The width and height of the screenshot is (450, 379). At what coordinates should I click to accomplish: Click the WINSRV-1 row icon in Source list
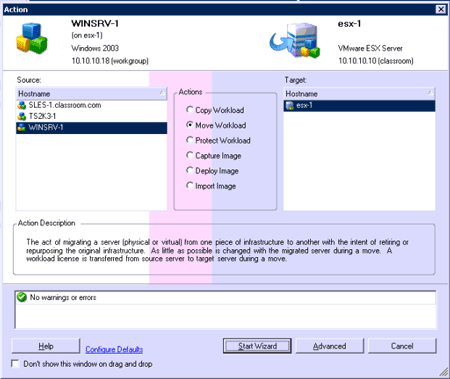[22, 127]
